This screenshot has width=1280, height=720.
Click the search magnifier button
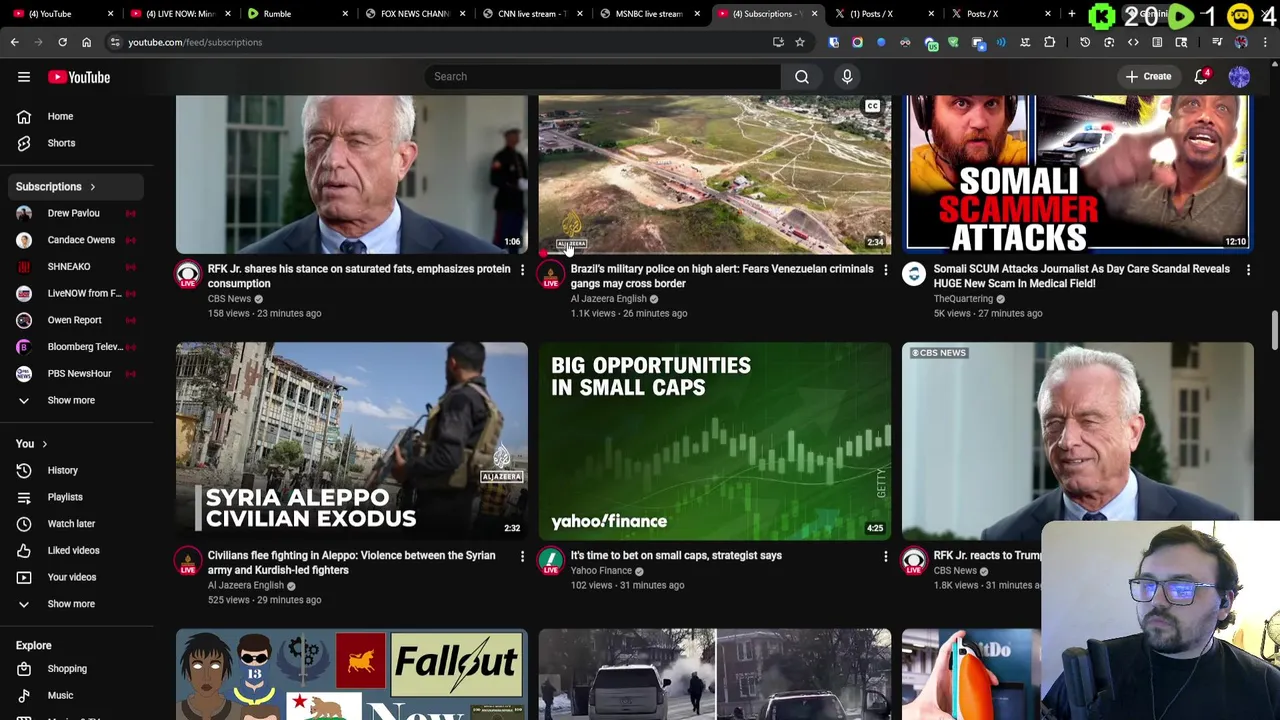click(x=802, y=76)
